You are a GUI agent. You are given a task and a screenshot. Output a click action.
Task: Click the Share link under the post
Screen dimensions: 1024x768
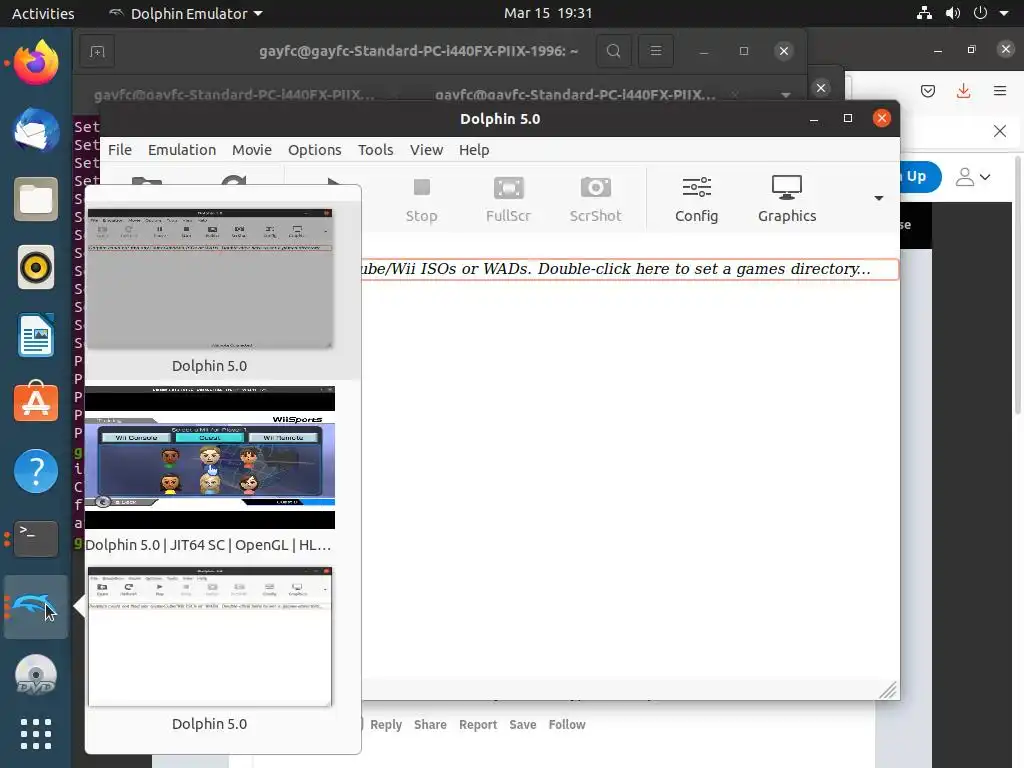pos(430,725)
